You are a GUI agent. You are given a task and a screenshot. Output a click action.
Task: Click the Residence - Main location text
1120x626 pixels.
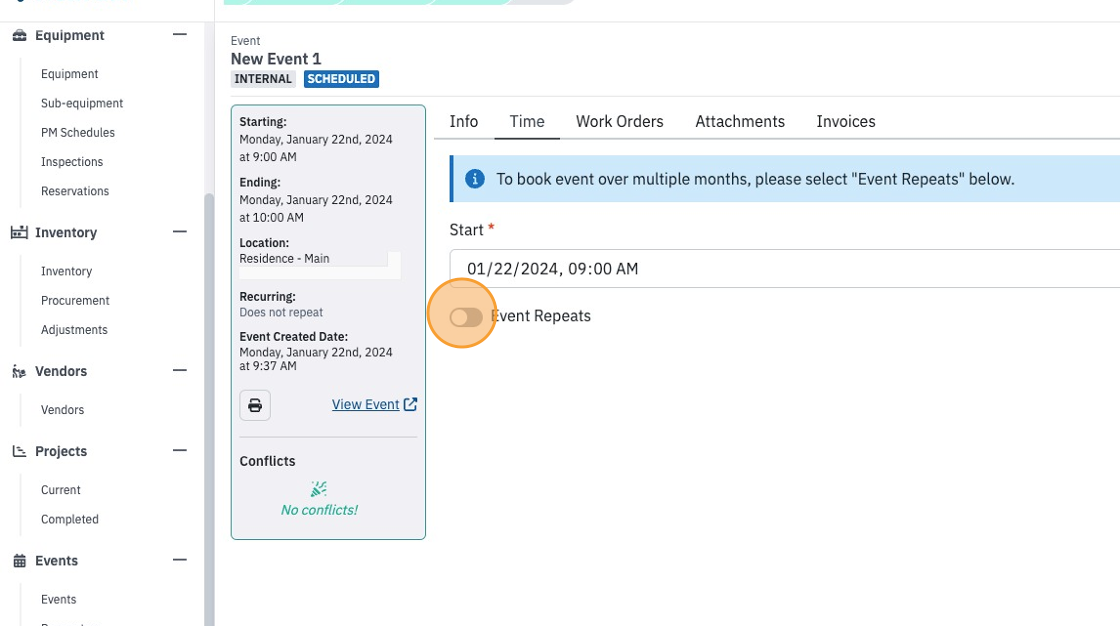point(284,259)
